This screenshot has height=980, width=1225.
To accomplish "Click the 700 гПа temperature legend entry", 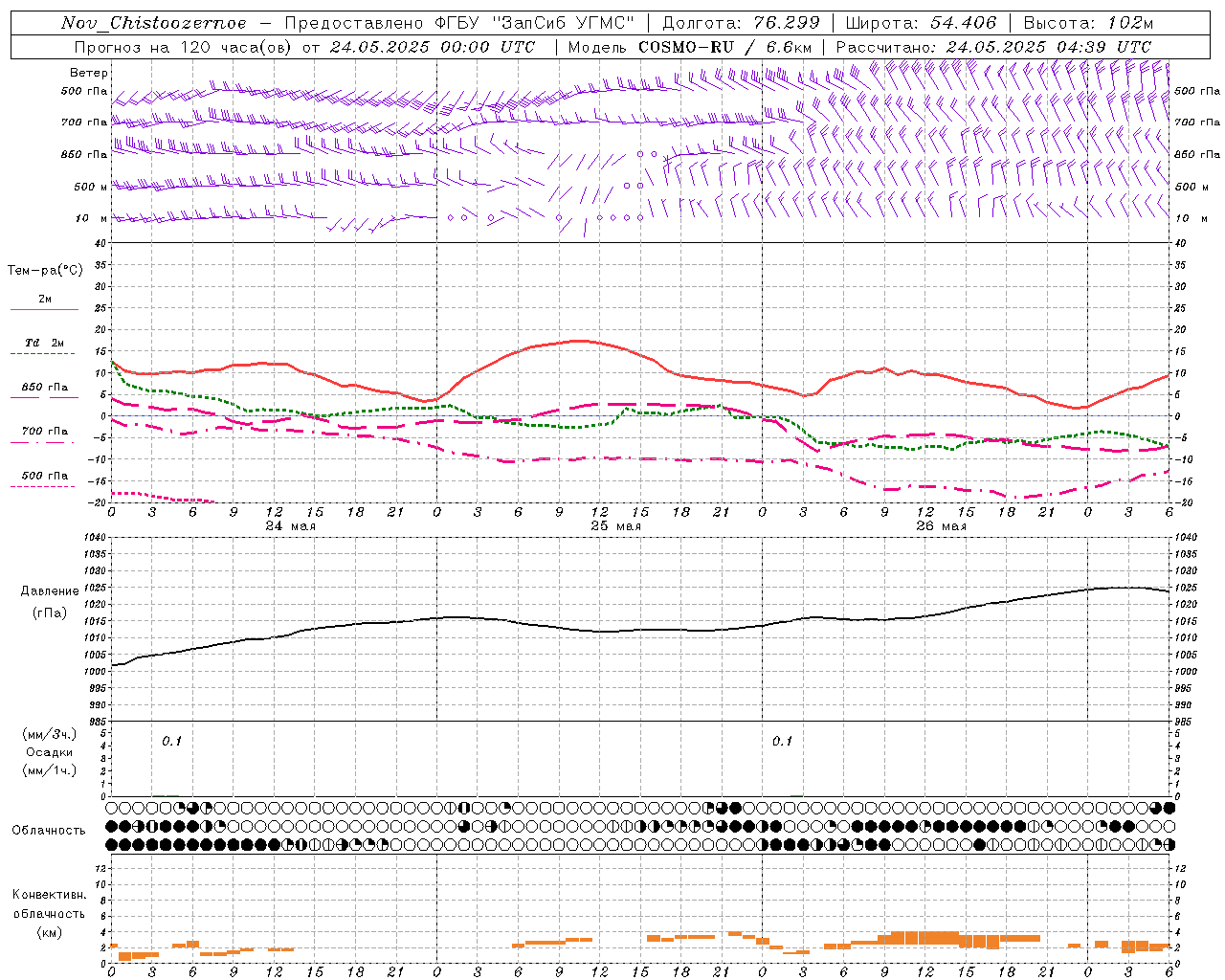I will pyautogui.click(x=45, y=431).
